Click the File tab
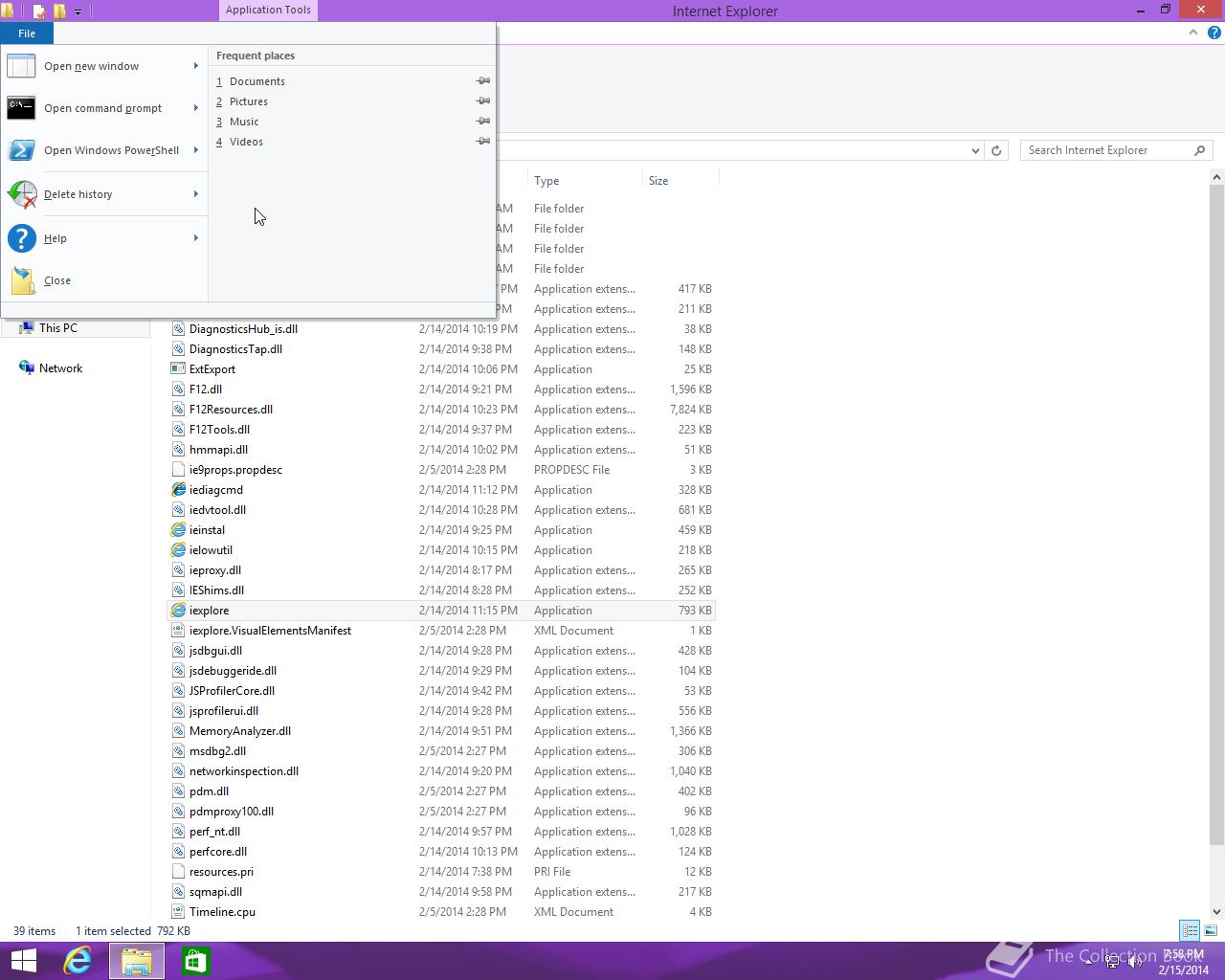Image resolution: width=1225 pixels, height=980 pixels. [27, 33]
